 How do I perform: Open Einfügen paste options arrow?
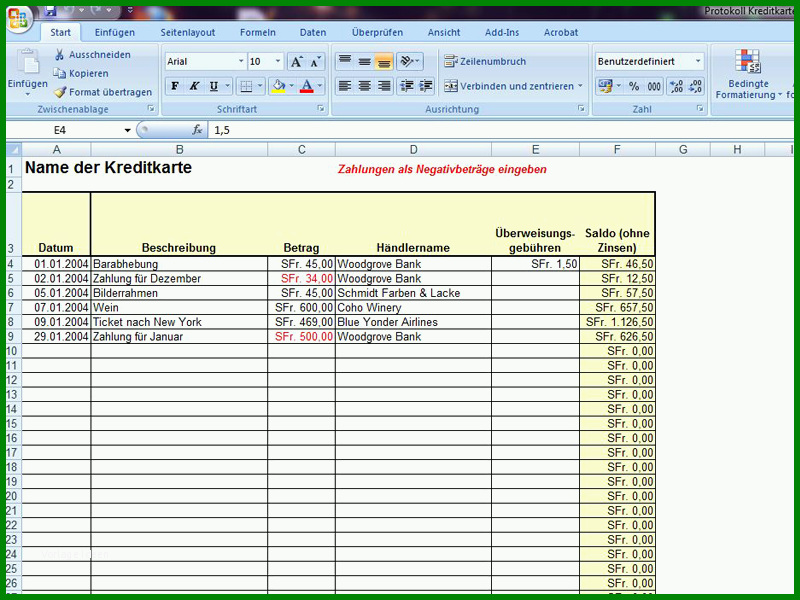[28, 95]
